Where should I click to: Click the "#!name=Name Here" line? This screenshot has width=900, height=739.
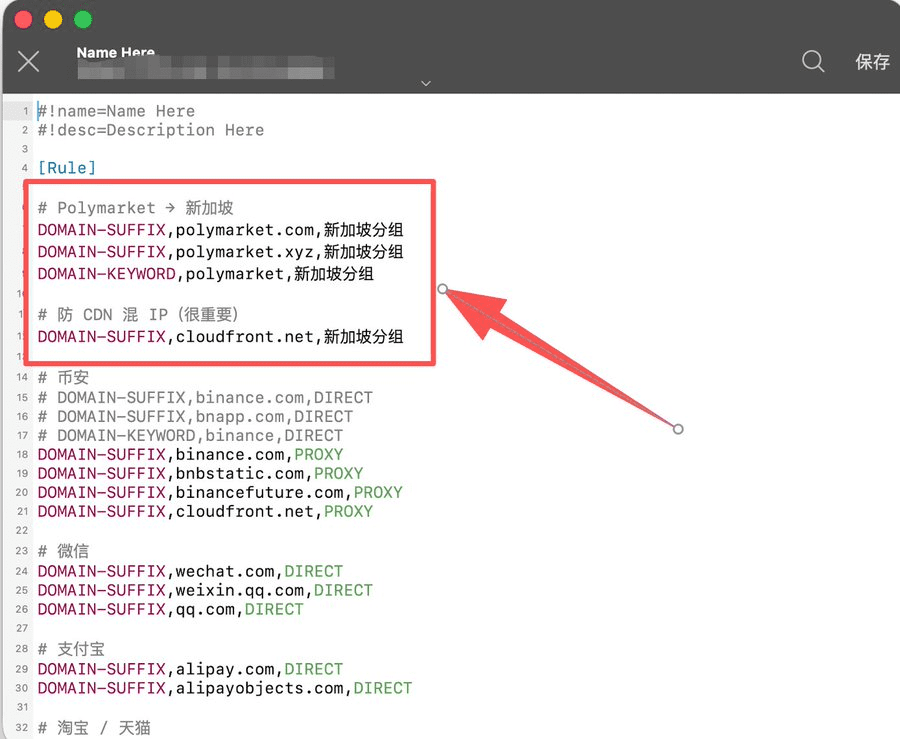click(x=116, y=111)
